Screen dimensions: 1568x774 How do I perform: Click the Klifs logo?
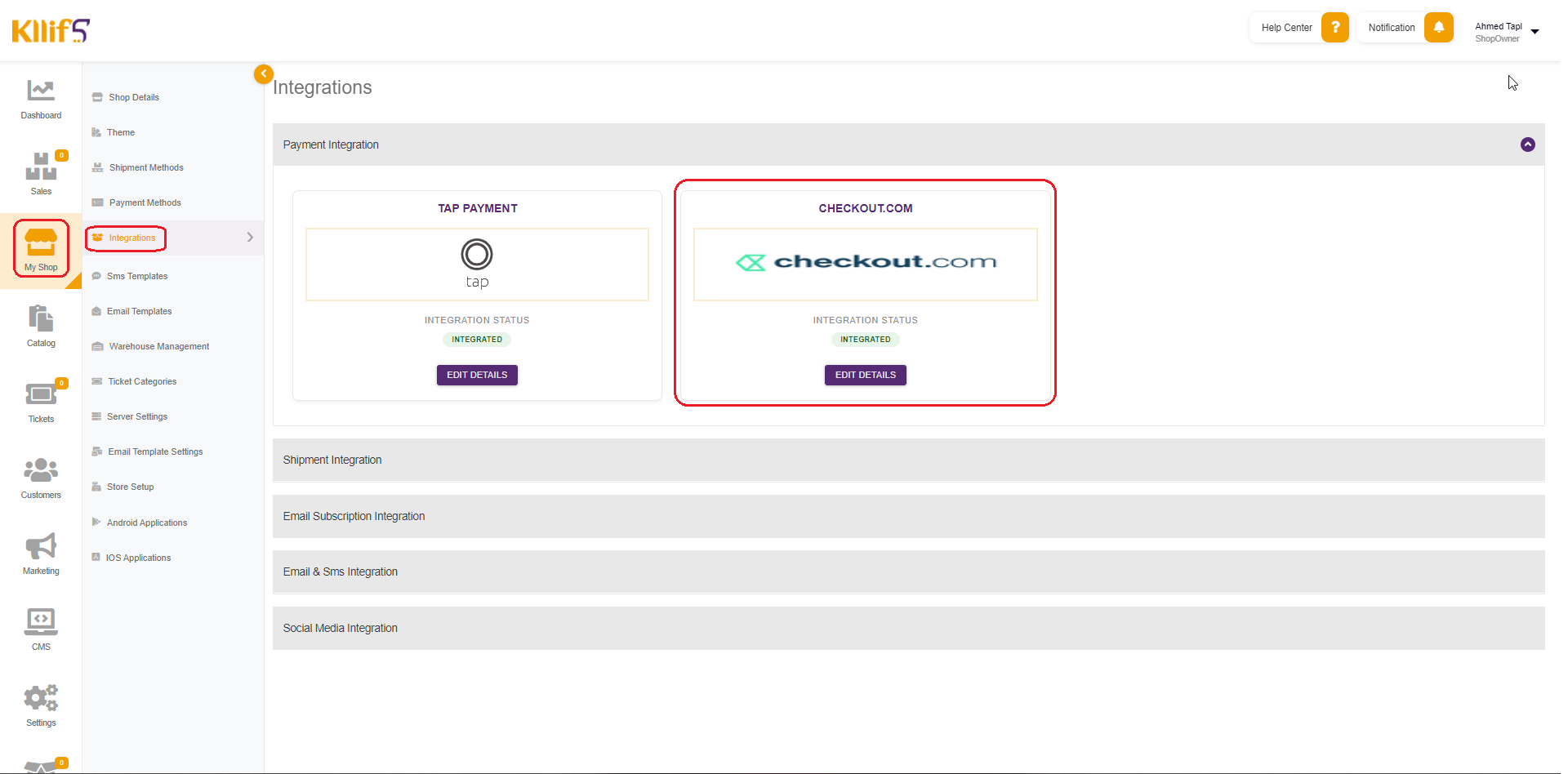(51, 30)
